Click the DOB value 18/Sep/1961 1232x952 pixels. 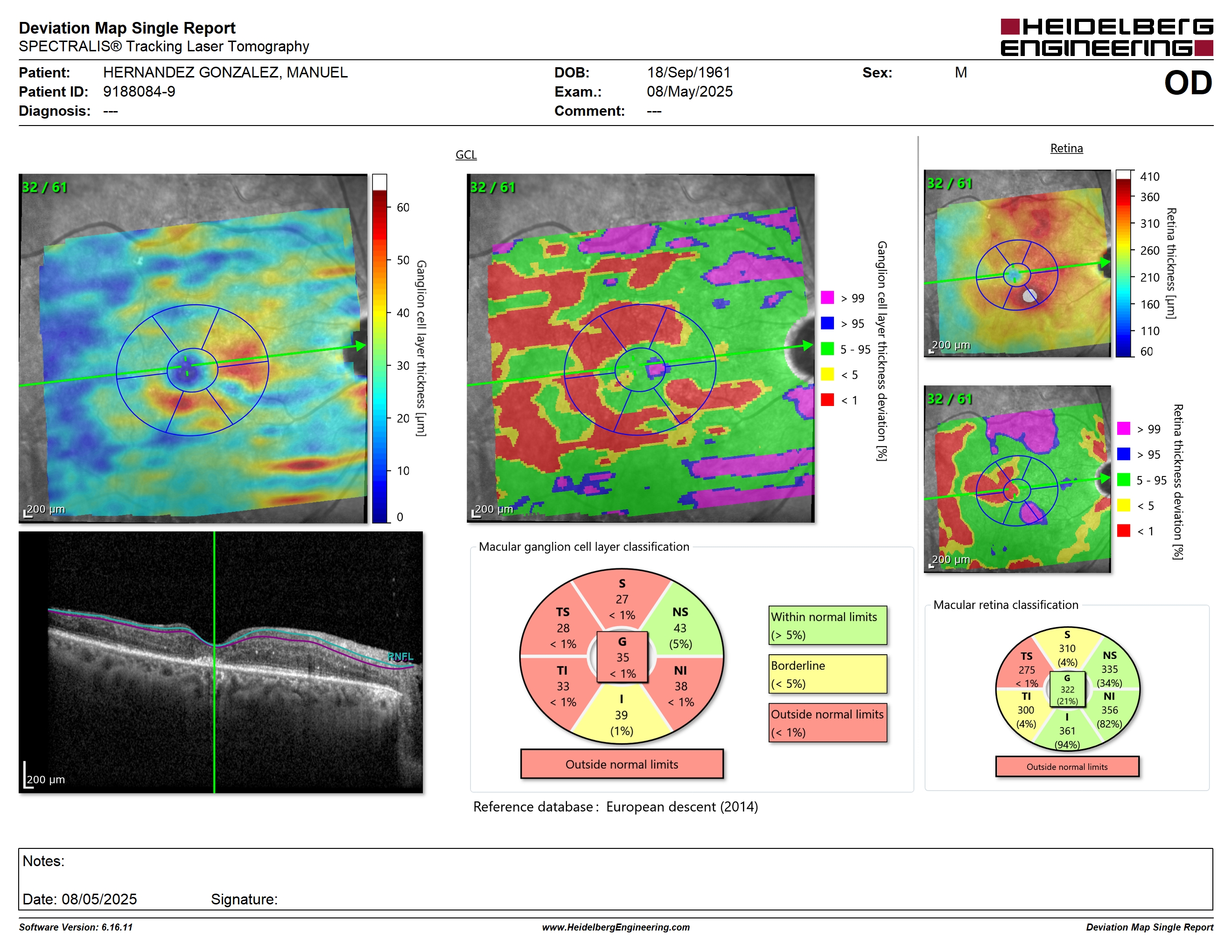coord(688,73)
